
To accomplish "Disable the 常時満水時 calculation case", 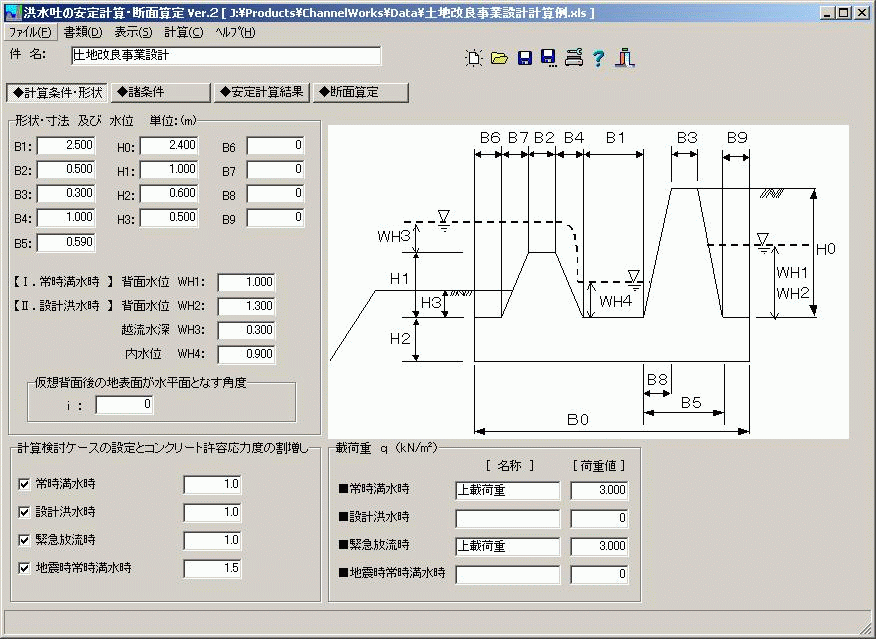I will [x=23, y=484].
